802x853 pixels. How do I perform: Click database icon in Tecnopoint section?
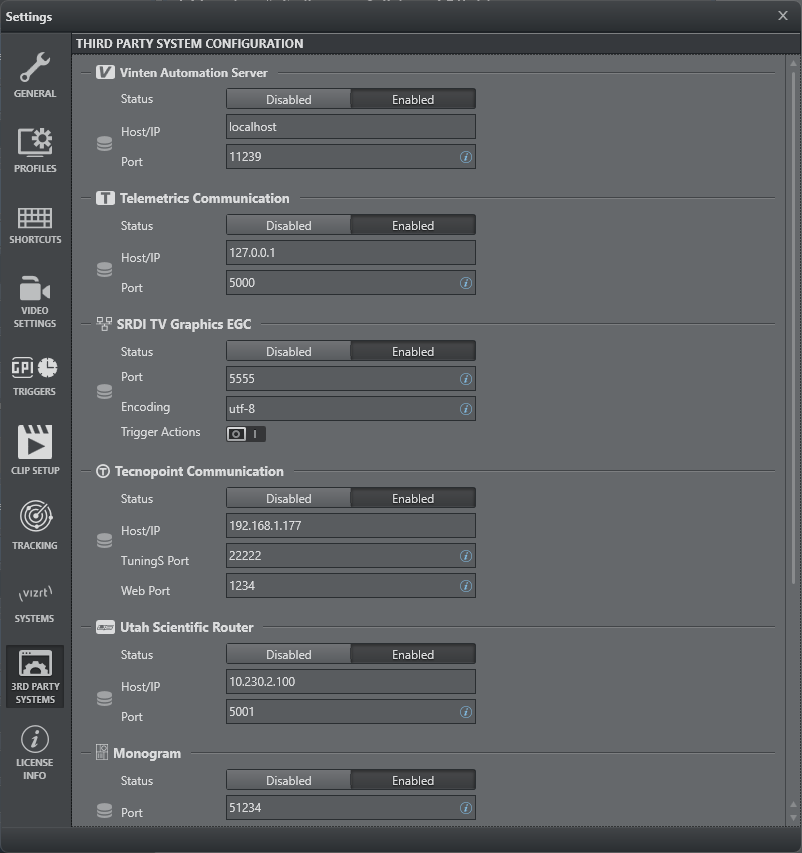click(x=104, y=540)
